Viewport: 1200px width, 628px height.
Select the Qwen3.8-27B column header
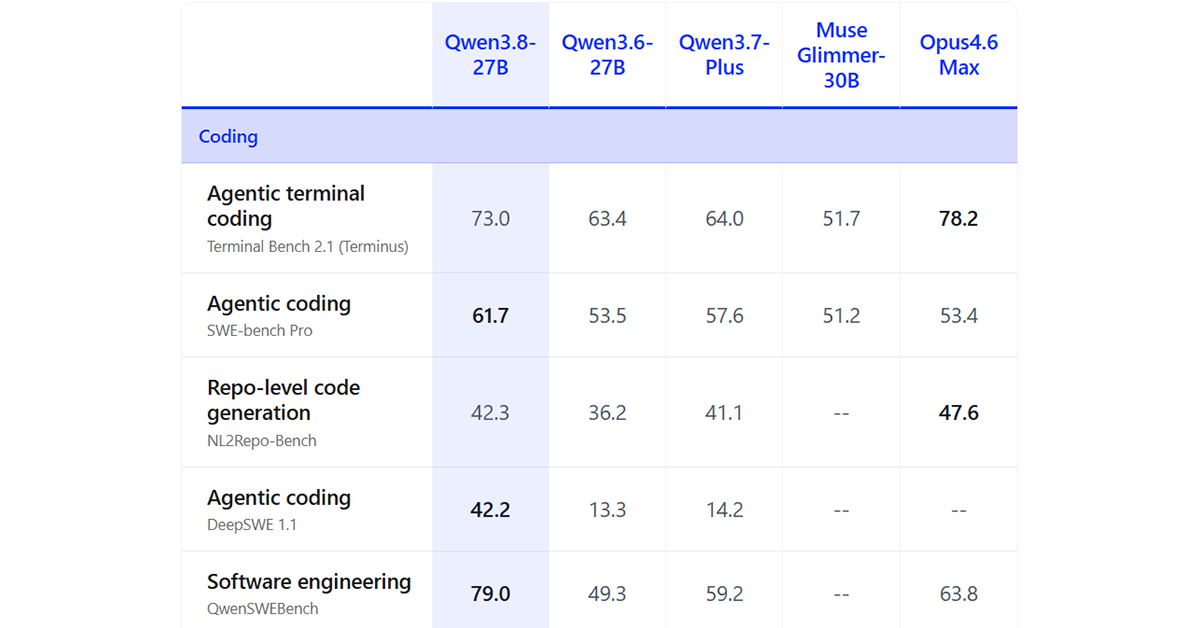pos(490,55)
